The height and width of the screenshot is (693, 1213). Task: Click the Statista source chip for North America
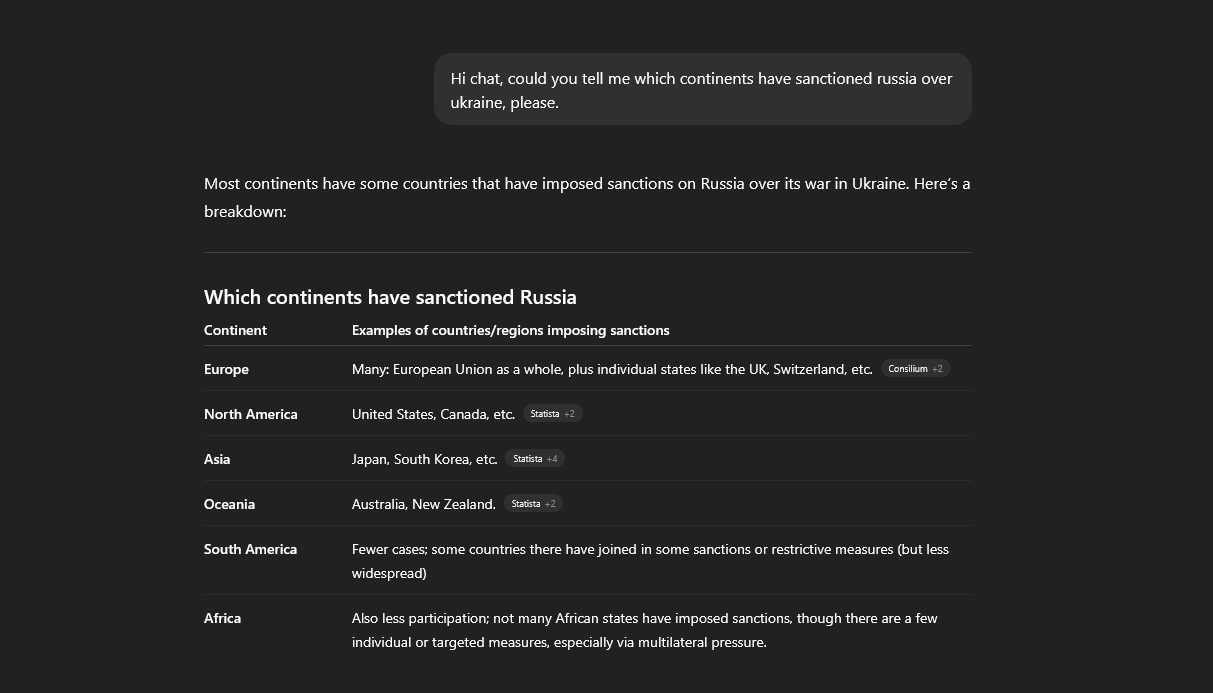point(552,414)
